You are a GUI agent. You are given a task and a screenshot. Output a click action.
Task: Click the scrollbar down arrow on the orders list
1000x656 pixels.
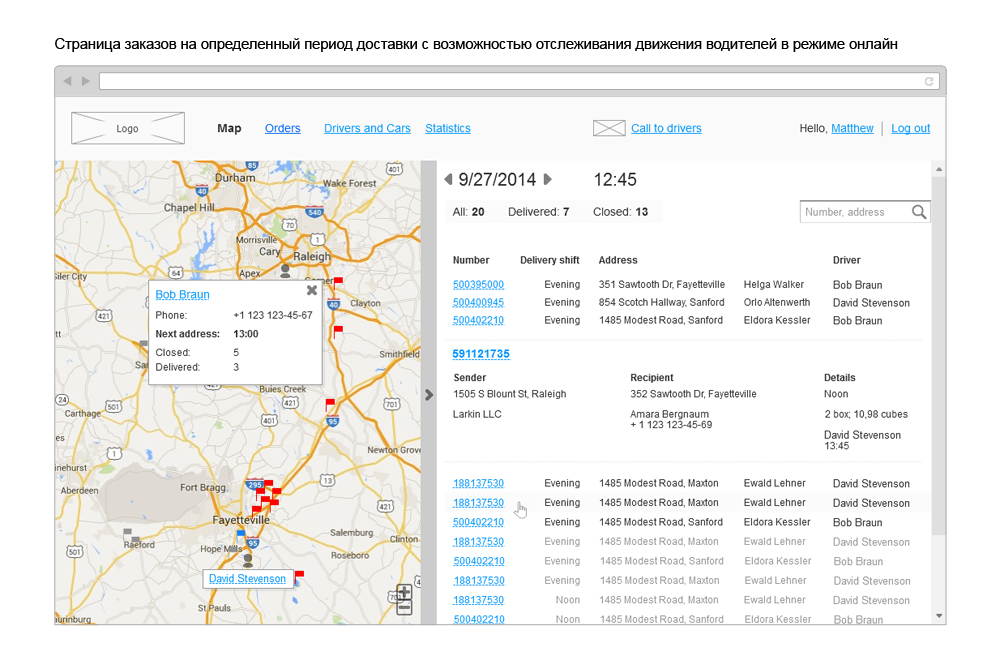coord(938,615)
